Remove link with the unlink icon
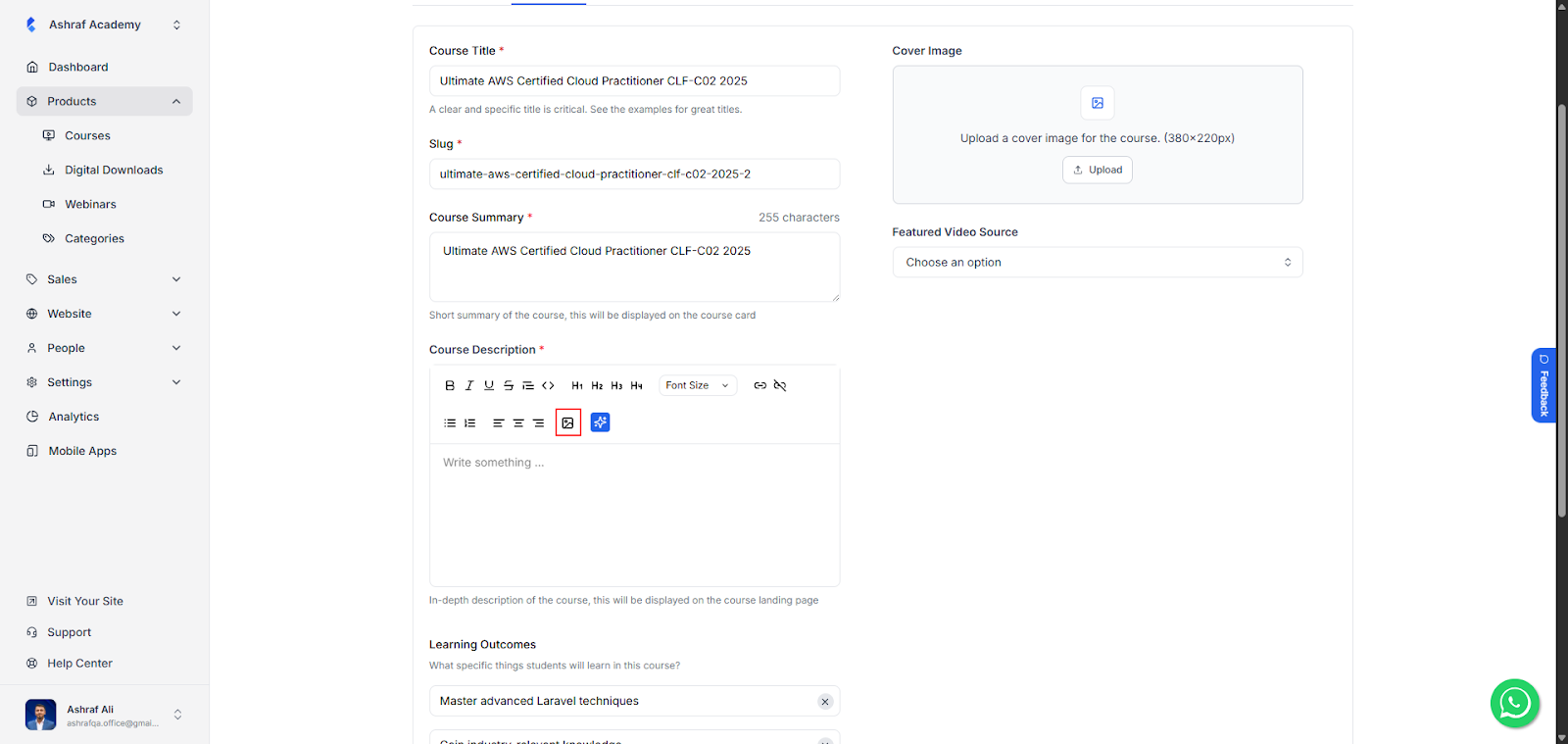The height and width of the screenshot is (744, 1568). point(780,385)
